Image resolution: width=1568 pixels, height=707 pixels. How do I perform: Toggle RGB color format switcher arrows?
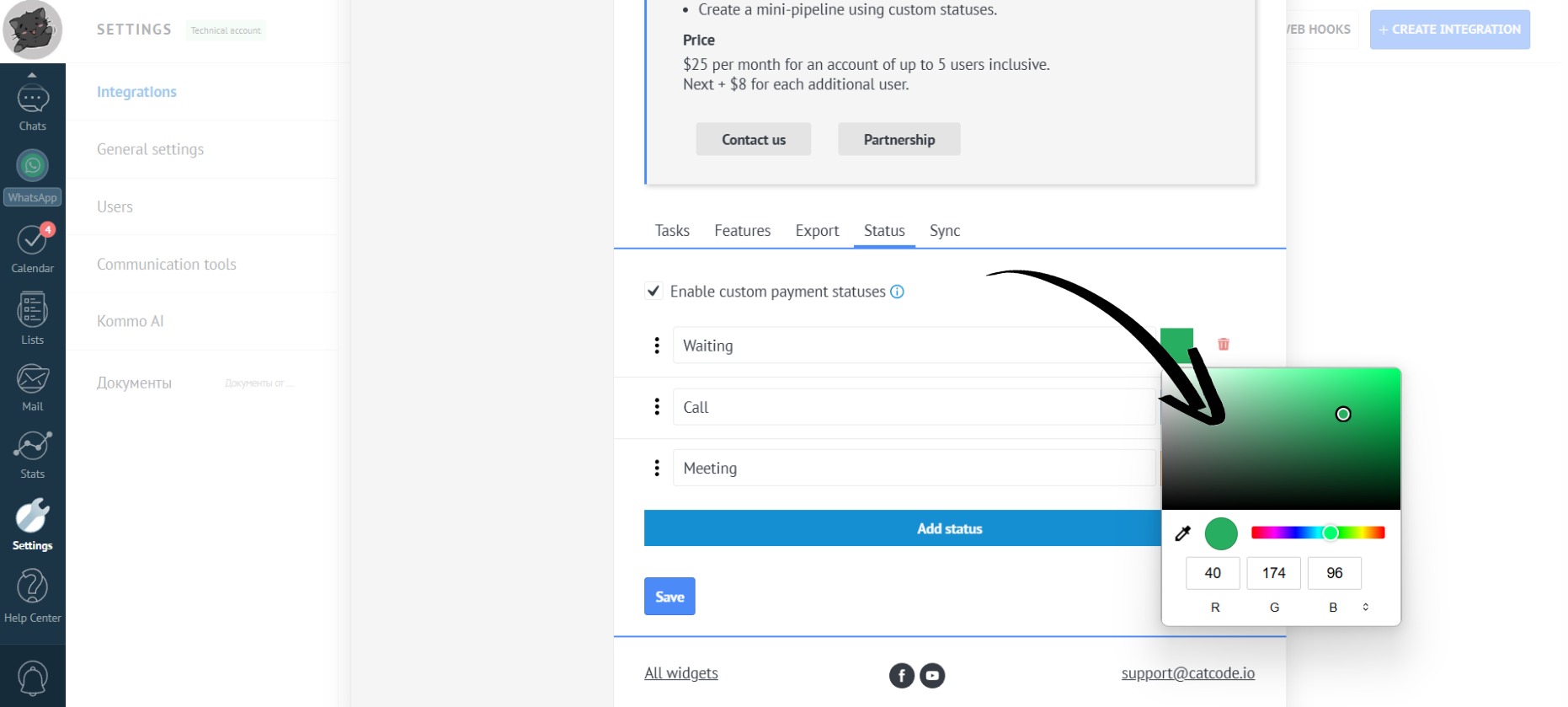pyautogui.click(x=1365, y=607)
